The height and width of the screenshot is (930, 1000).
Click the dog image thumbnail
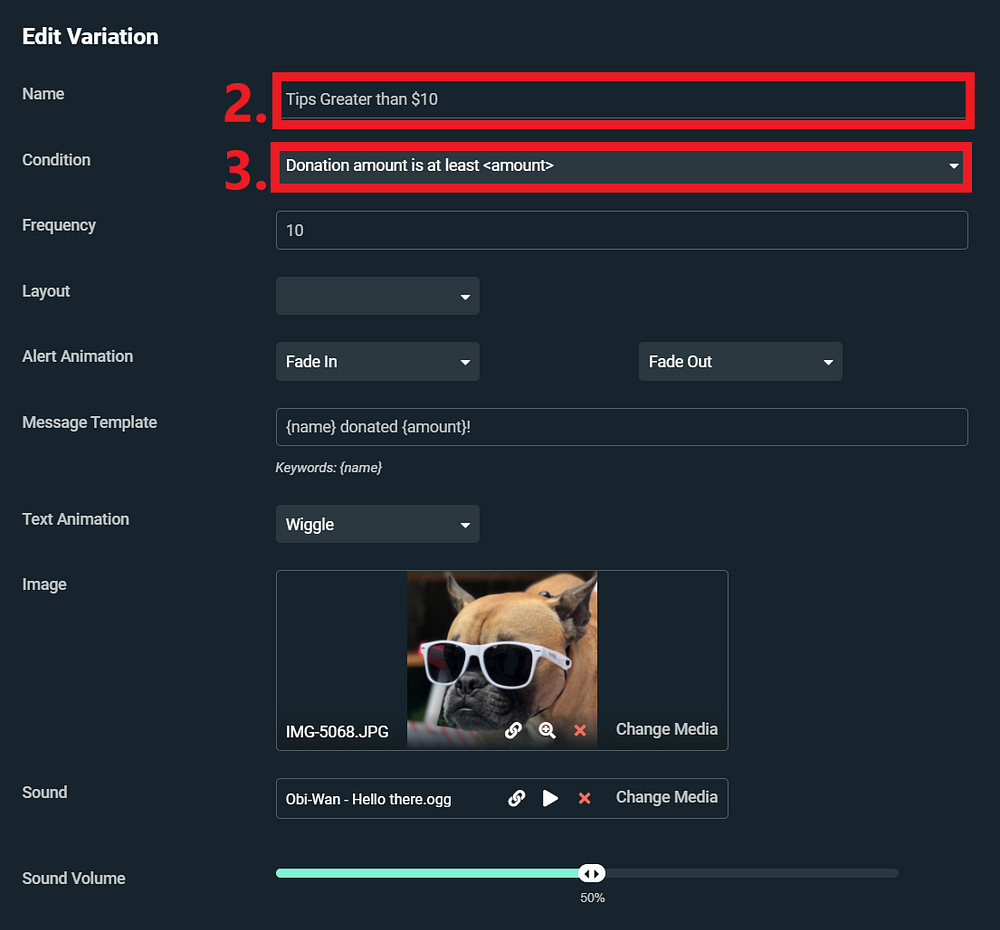pos(502,660)
